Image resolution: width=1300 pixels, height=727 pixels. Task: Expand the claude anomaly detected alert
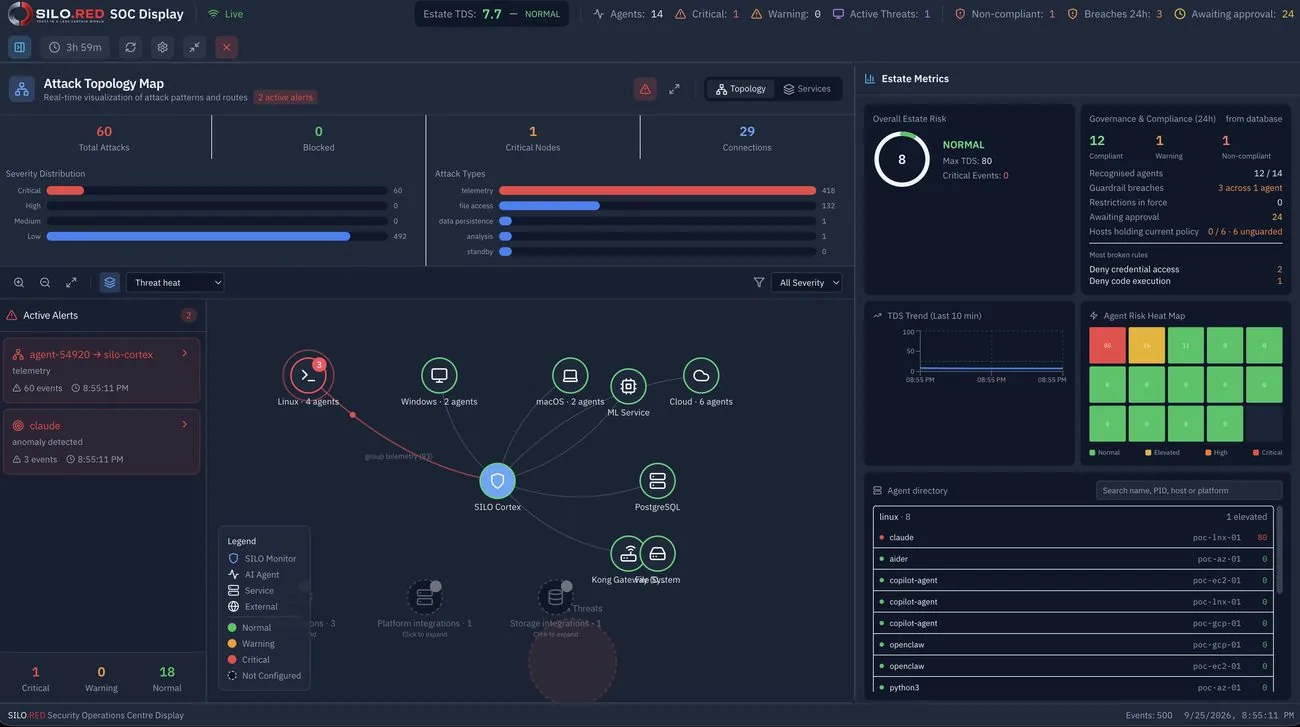(x=102, y=441)
